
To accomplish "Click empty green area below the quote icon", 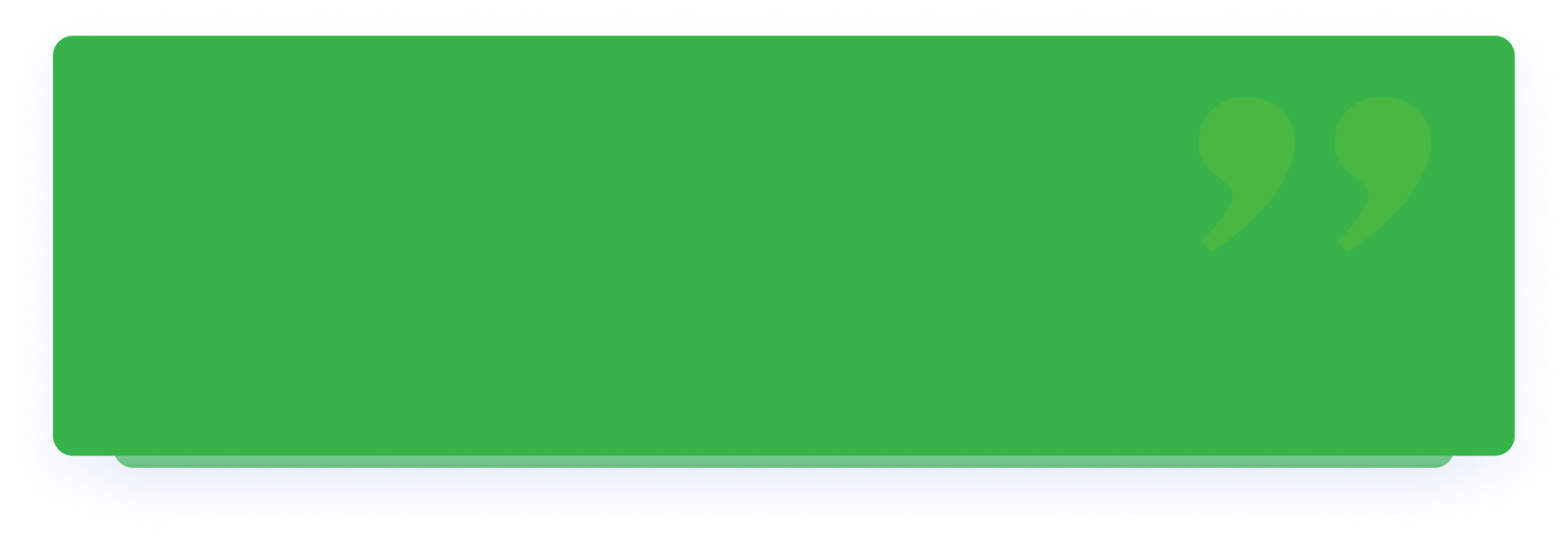I will [1314, 355].
